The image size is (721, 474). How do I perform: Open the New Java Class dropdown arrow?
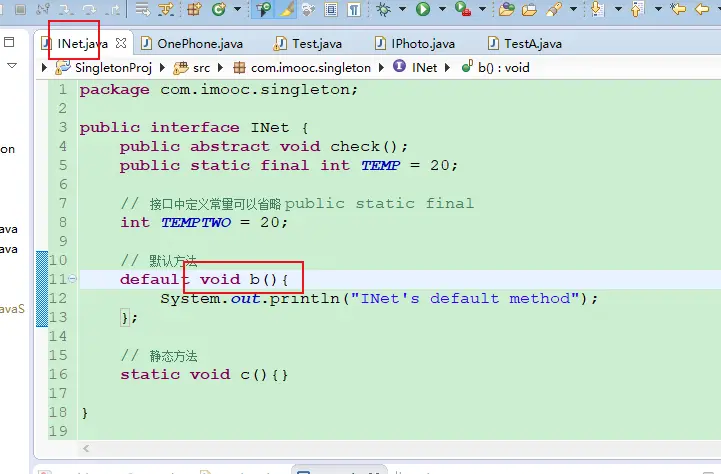point(237,9)
